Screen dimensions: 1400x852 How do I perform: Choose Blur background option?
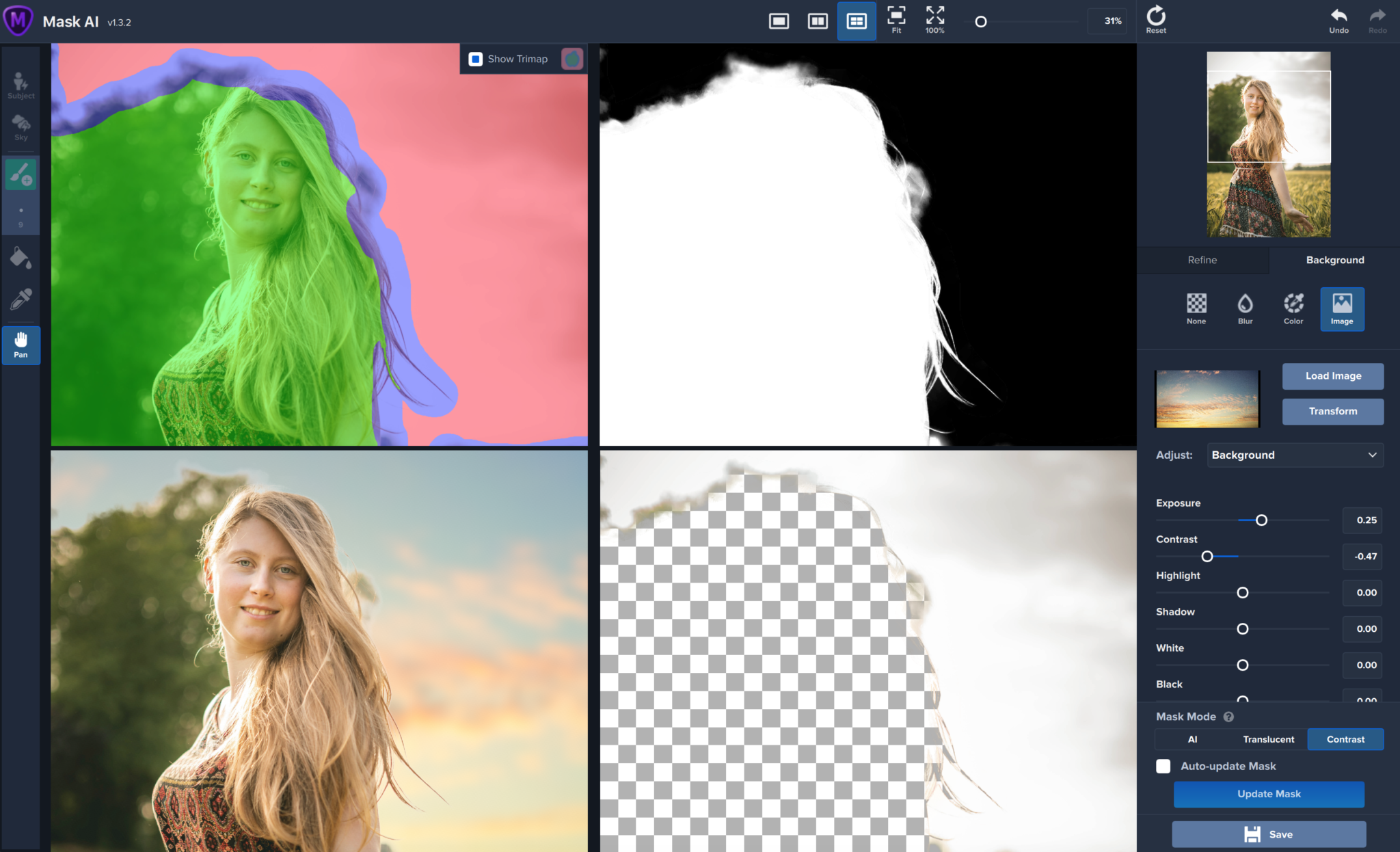pos(1245,309)
